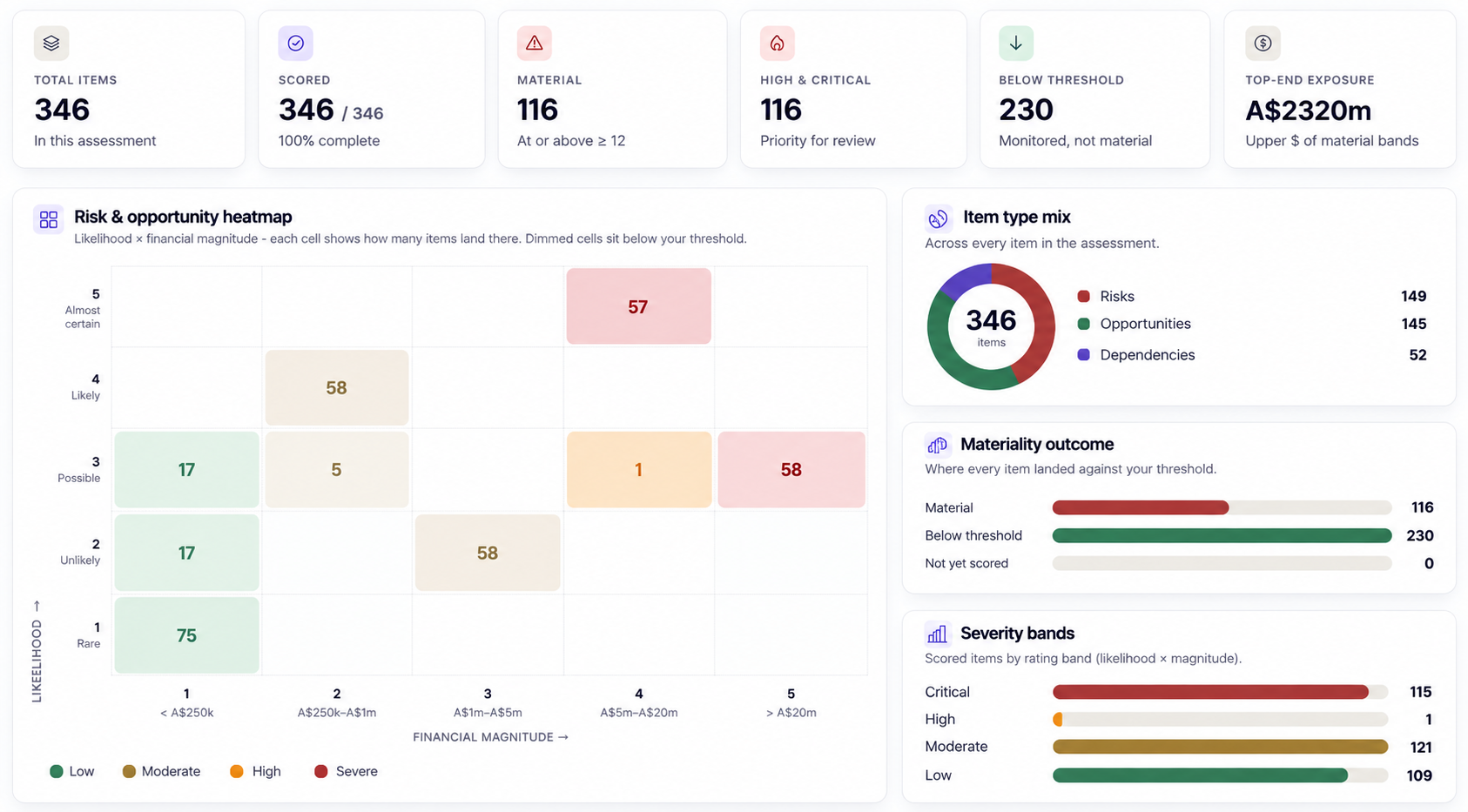Screen dimensions: 1468x812
Task: Click the High legend orange swatch
Action: pos(237,771)
